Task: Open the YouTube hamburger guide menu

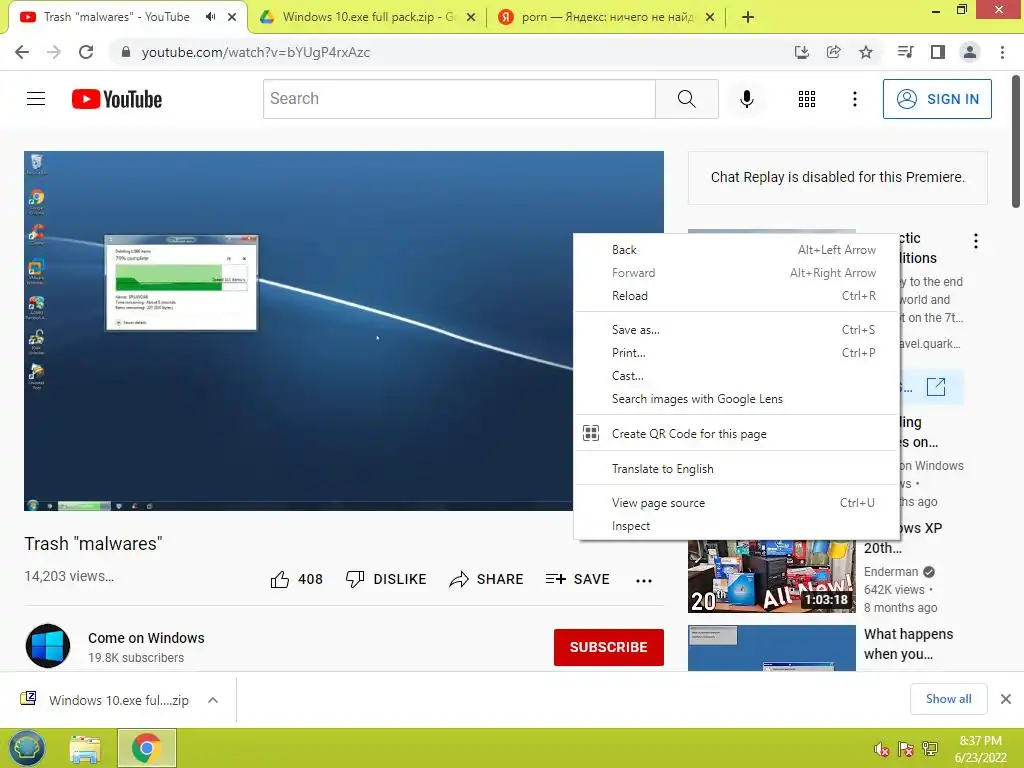Action: [36, 99]
